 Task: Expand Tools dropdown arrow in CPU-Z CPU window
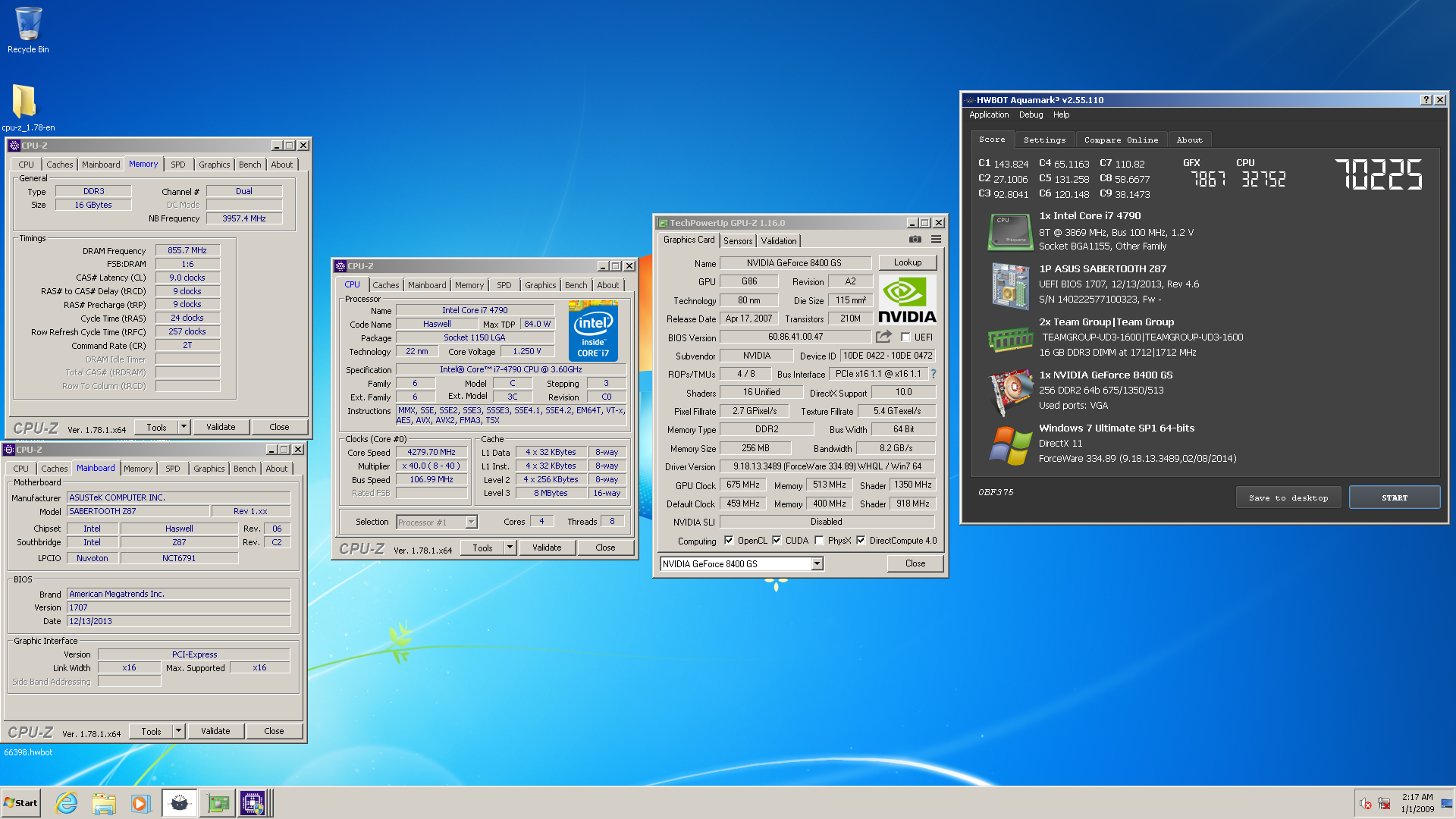[510, 548]
